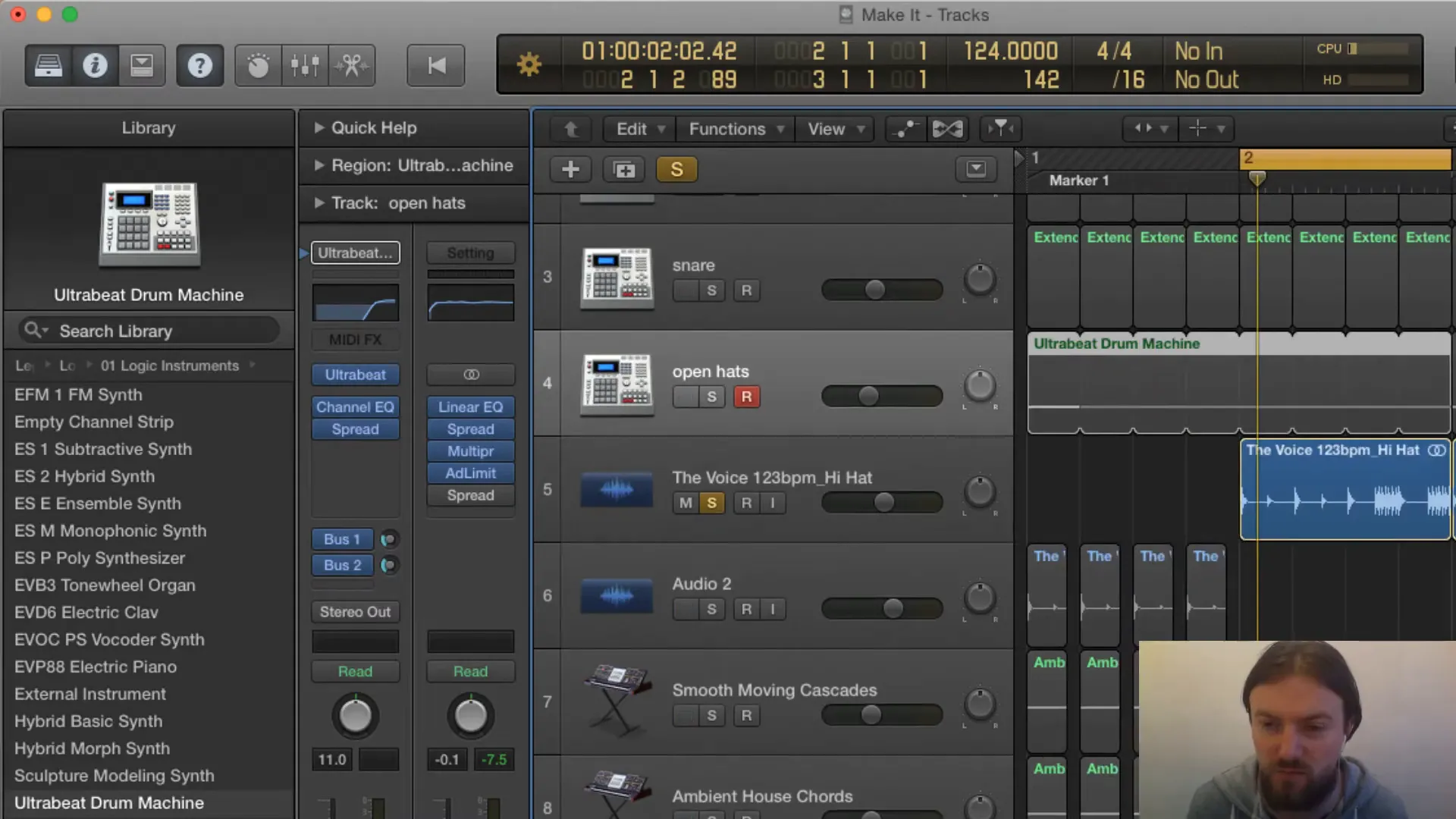The width and height of the screenshot is (1456, 819).
Task: Click the Ambient House Chords keyboard icon
Action: 618,794
